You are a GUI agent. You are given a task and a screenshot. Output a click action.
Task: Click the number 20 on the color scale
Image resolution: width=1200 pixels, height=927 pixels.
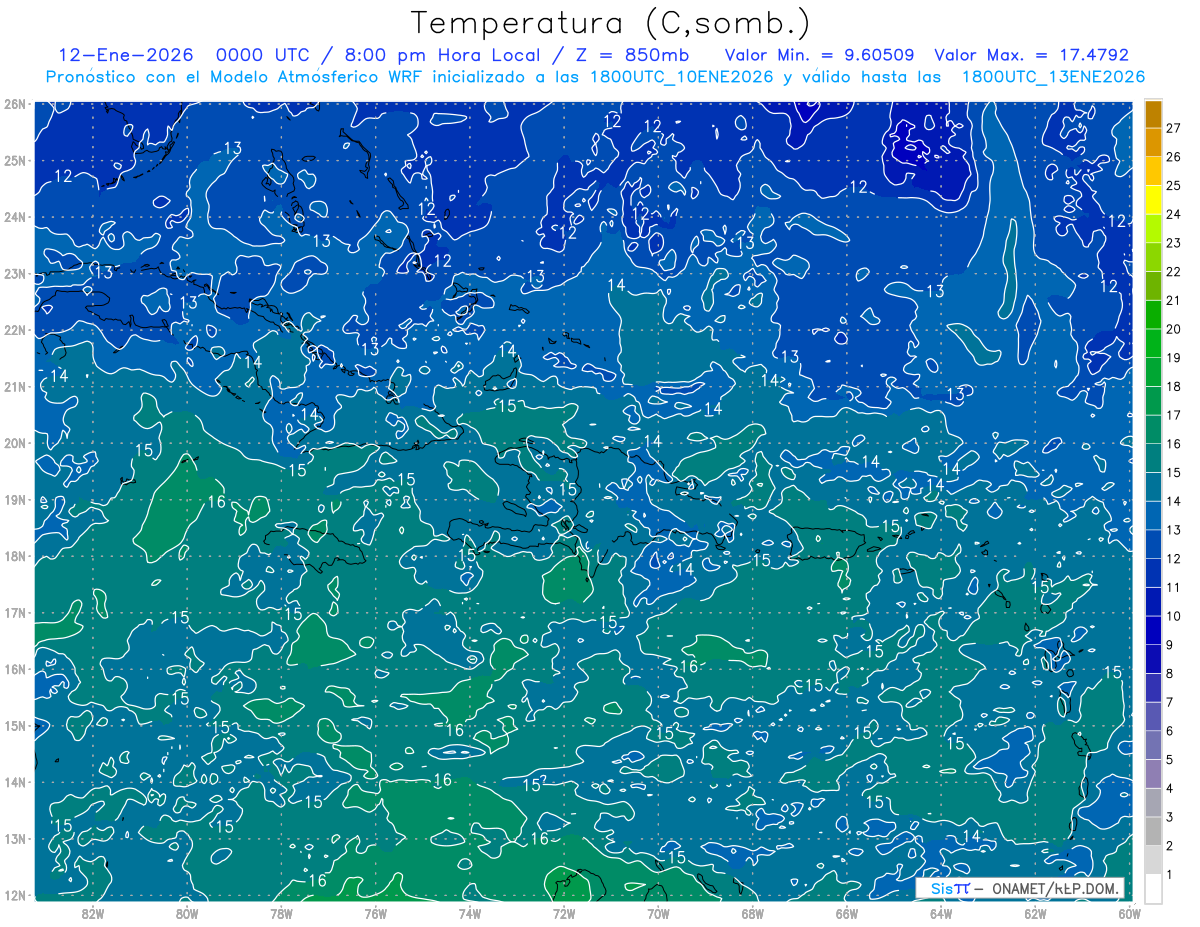click(x=1174, y=329)
